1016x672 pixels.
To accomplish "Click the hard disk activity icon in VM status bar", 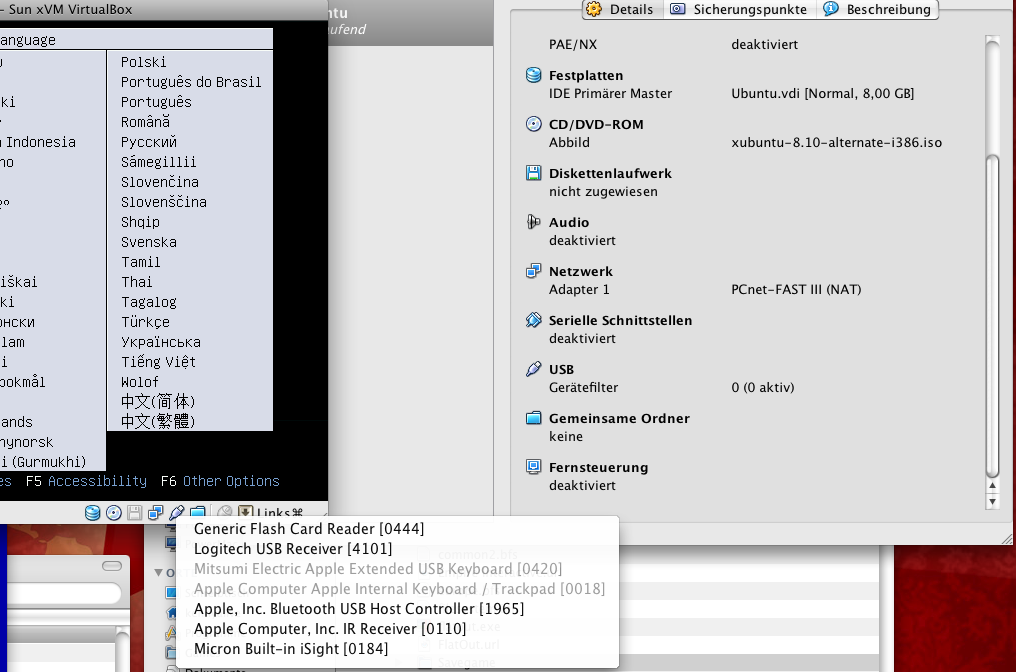I will click(93, 513).
